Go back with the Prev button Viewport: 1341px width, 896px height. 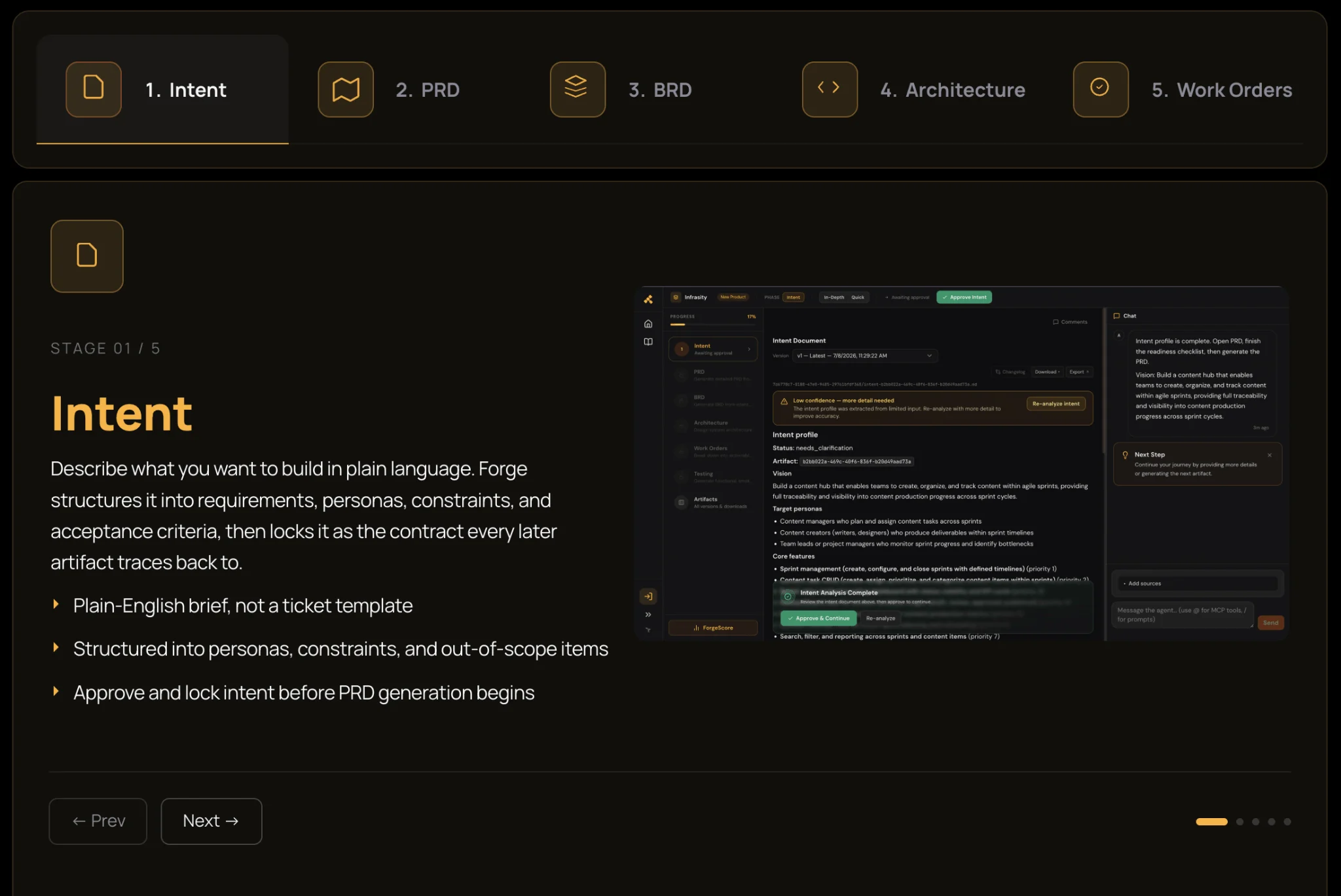(x=98, y=821)
